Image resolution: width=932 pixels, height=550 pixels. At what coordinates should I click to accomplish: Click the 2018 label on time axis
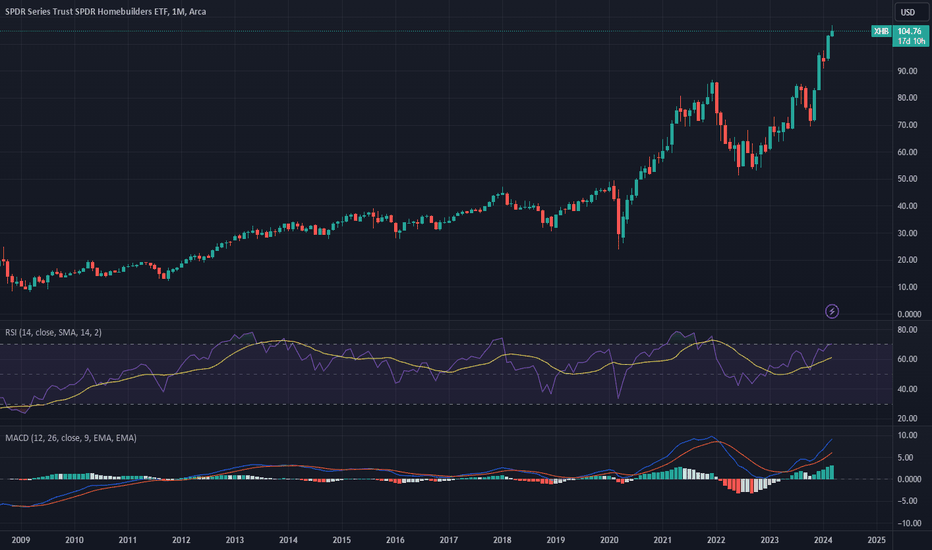click(x=502, y=540)
